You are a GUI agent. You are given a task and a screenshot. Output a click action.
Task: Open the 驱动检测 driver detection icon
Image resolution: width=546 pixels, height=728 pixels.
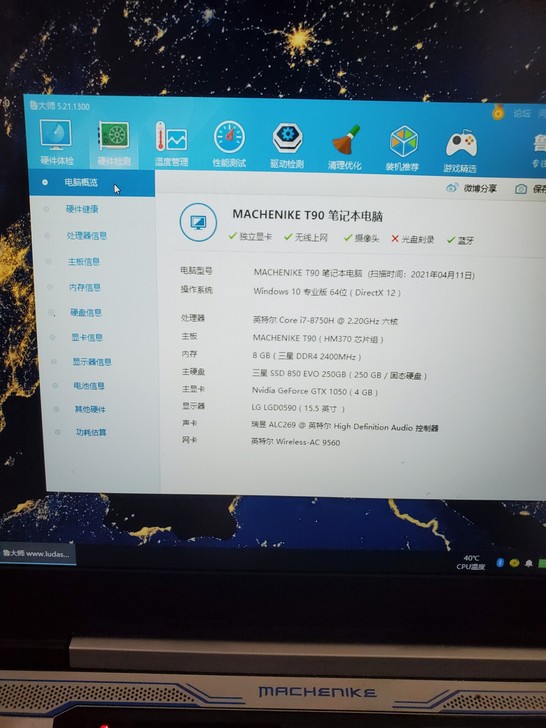tap(287, 145)
